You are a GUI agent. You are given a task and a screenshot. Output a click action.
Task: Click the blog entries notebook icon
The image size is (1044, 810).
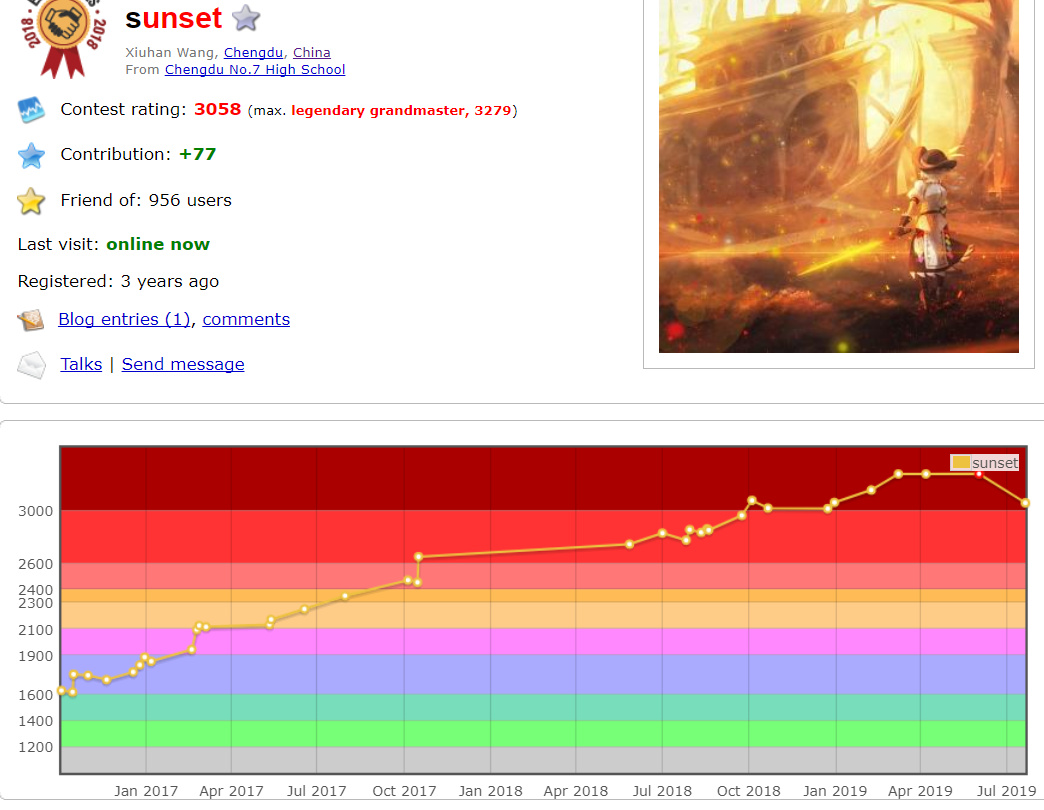(31, 320)
